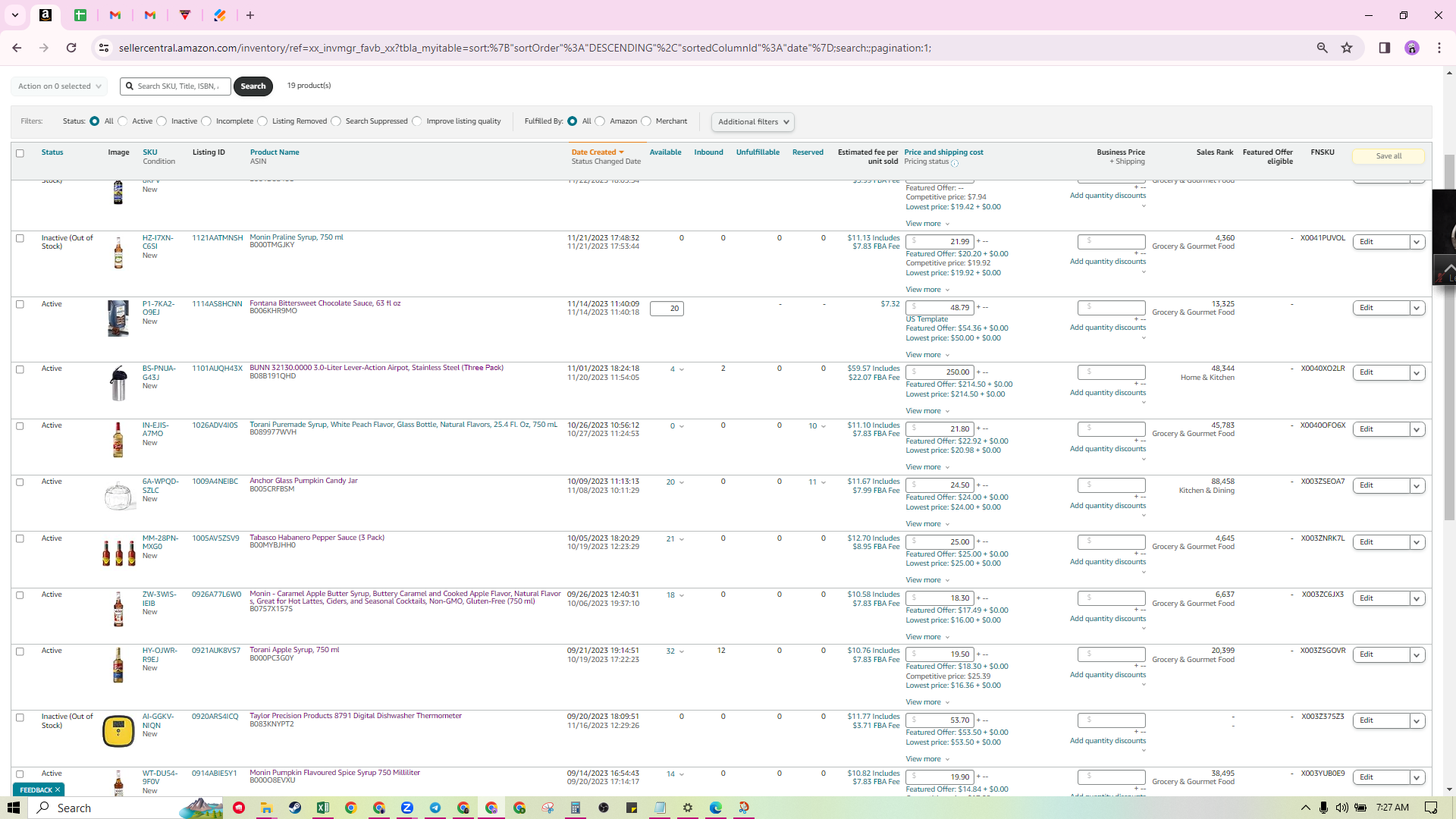Screen dimensions: 1456x819
Task: Open the Action on 0 selected dropdown
Action: (59, 86)
